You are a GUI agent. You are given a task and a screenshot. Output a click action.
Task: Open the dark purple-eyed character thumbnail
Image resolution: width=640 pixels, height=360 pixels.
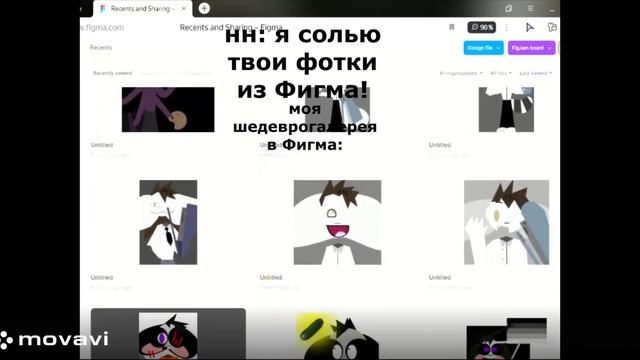point(507,339)
